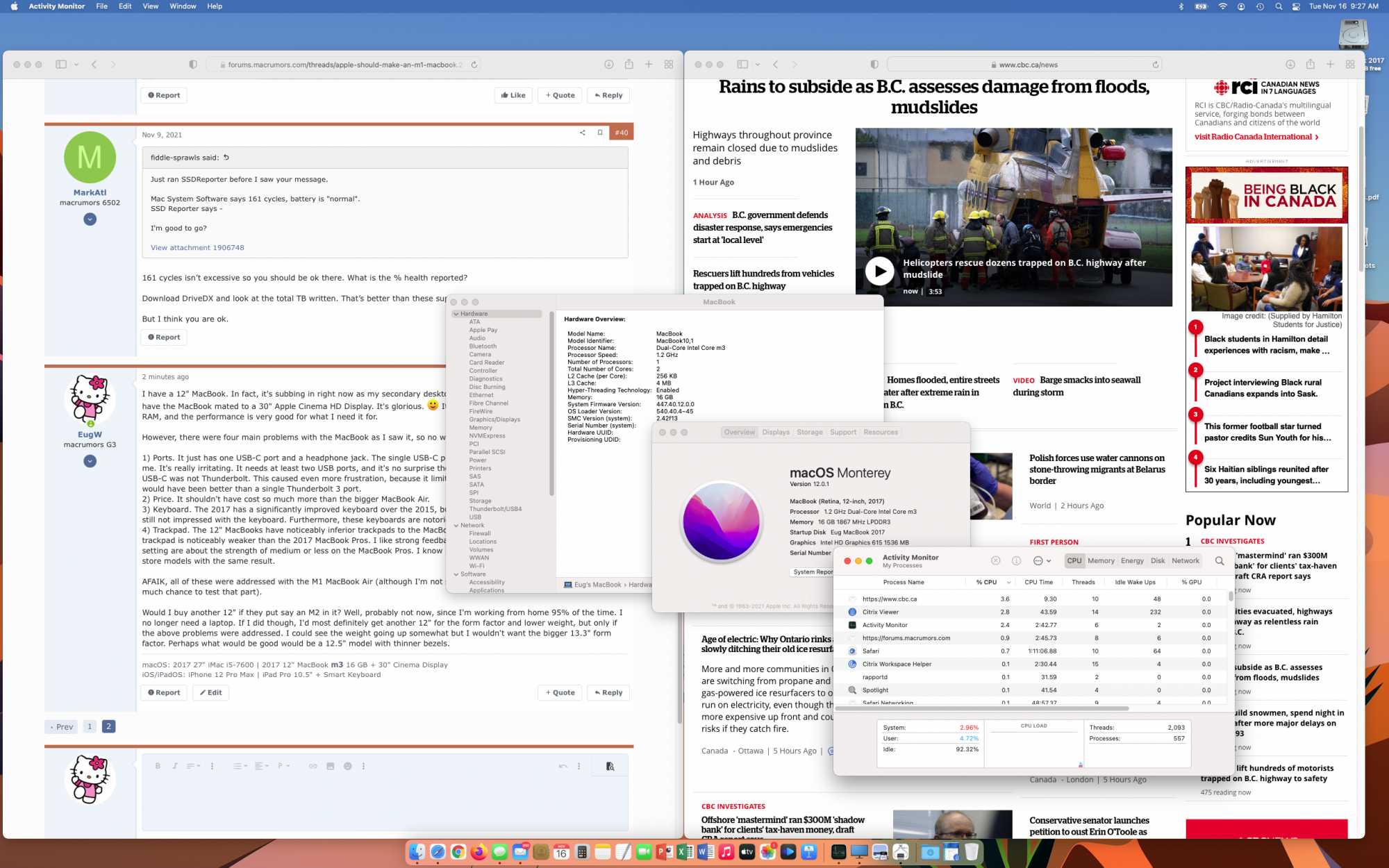Image resolution: width=1389 pixels, height=868 pixels.
Task: Open the Activity Monitor more-options dropdown
Action: coord(1042,560)
